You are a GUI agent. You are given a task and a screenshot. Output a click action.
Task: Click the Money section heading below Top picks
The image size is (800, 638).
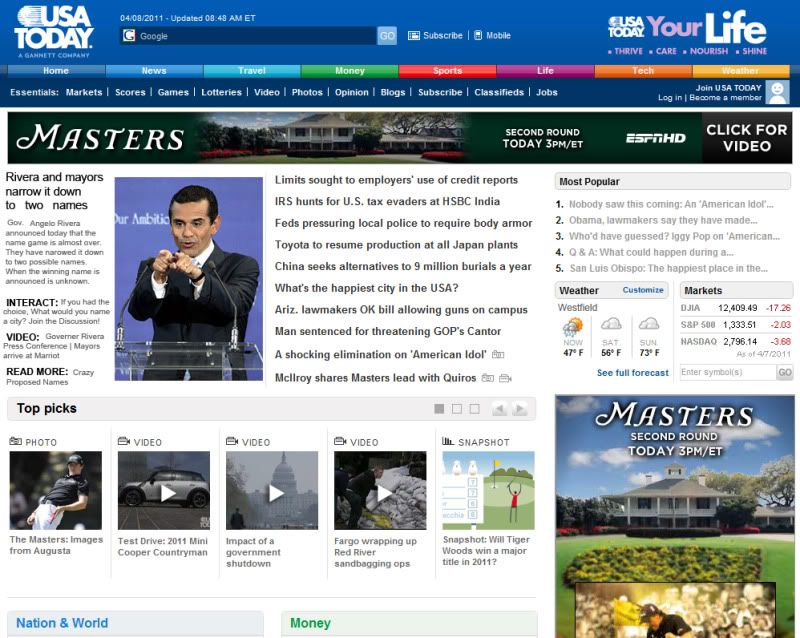coord(310,623)
